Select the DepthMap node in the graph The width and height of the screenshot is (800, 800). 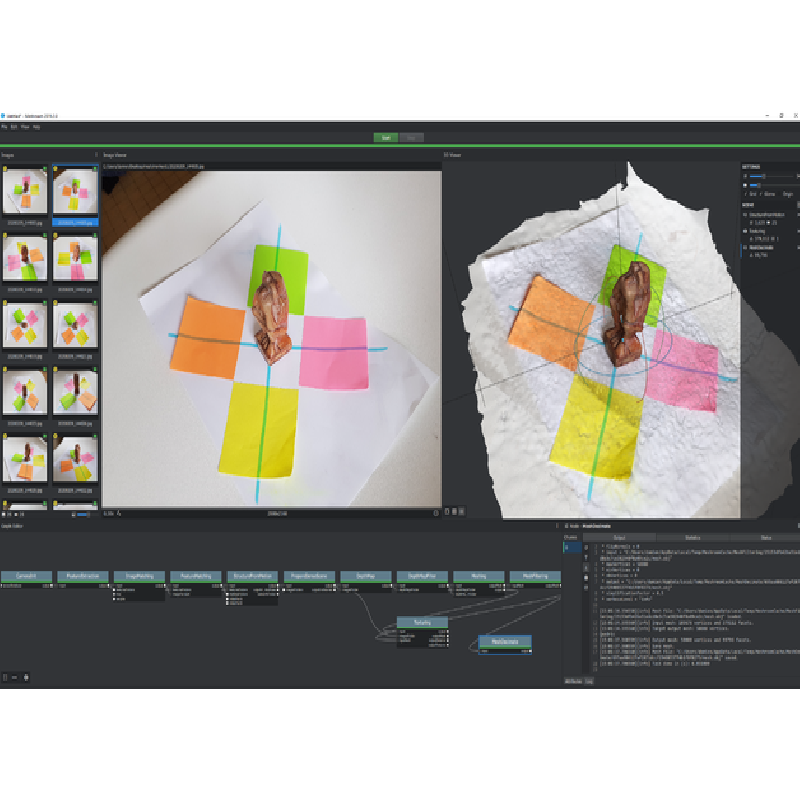[364, 576]
